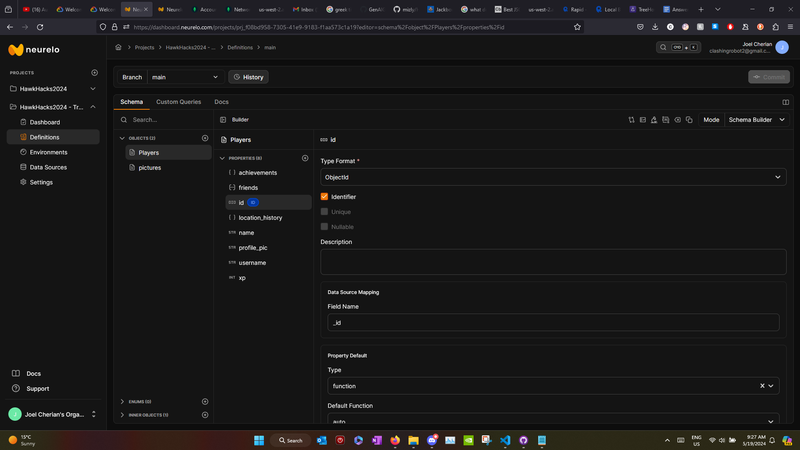Open the Default Function auto dropdown
Image resolution: width=800 pixels, height=450 pixels.
(553, 419)
